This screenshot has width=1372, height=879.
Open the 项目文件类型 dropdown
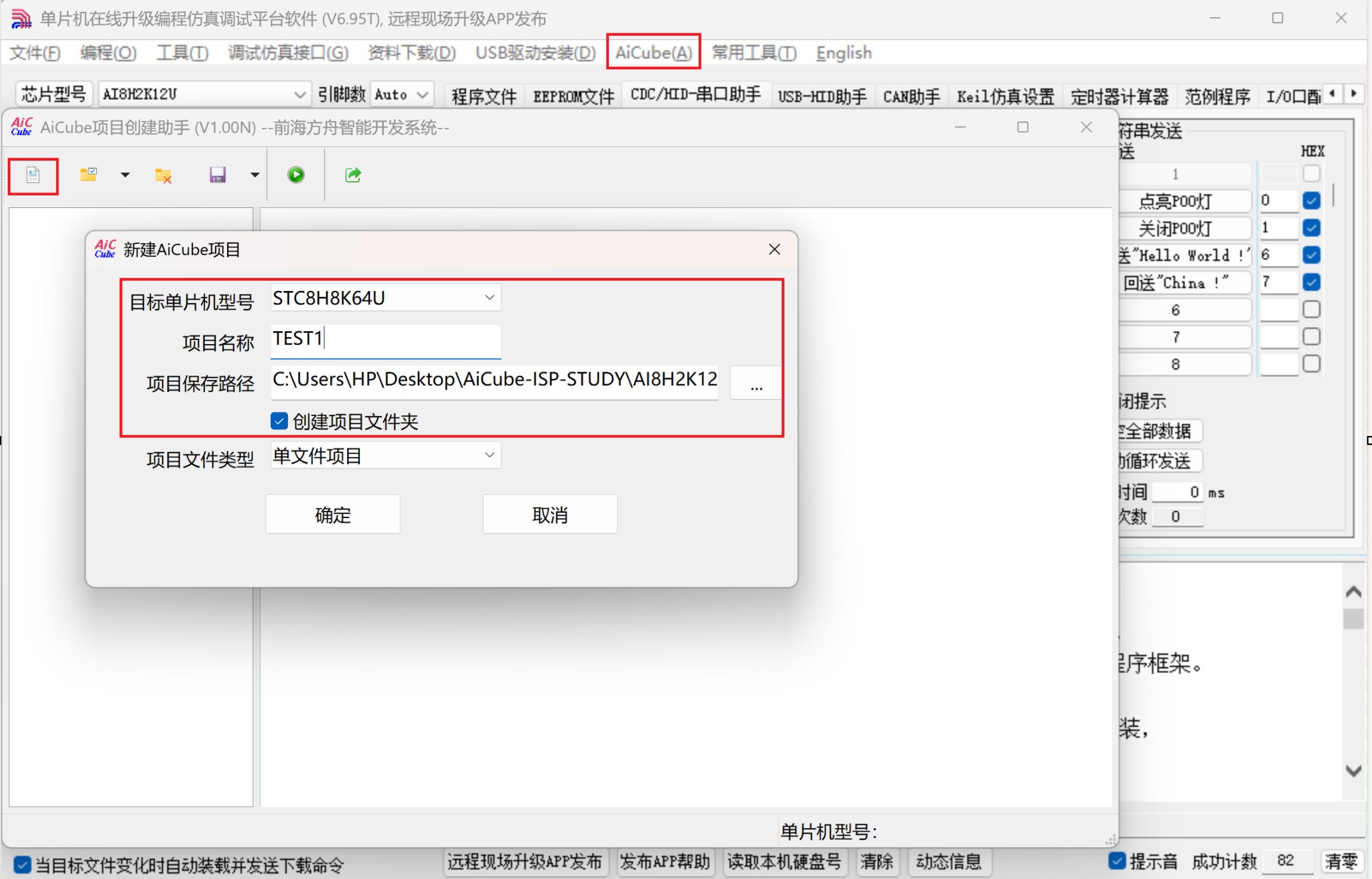tap(385, 455)
